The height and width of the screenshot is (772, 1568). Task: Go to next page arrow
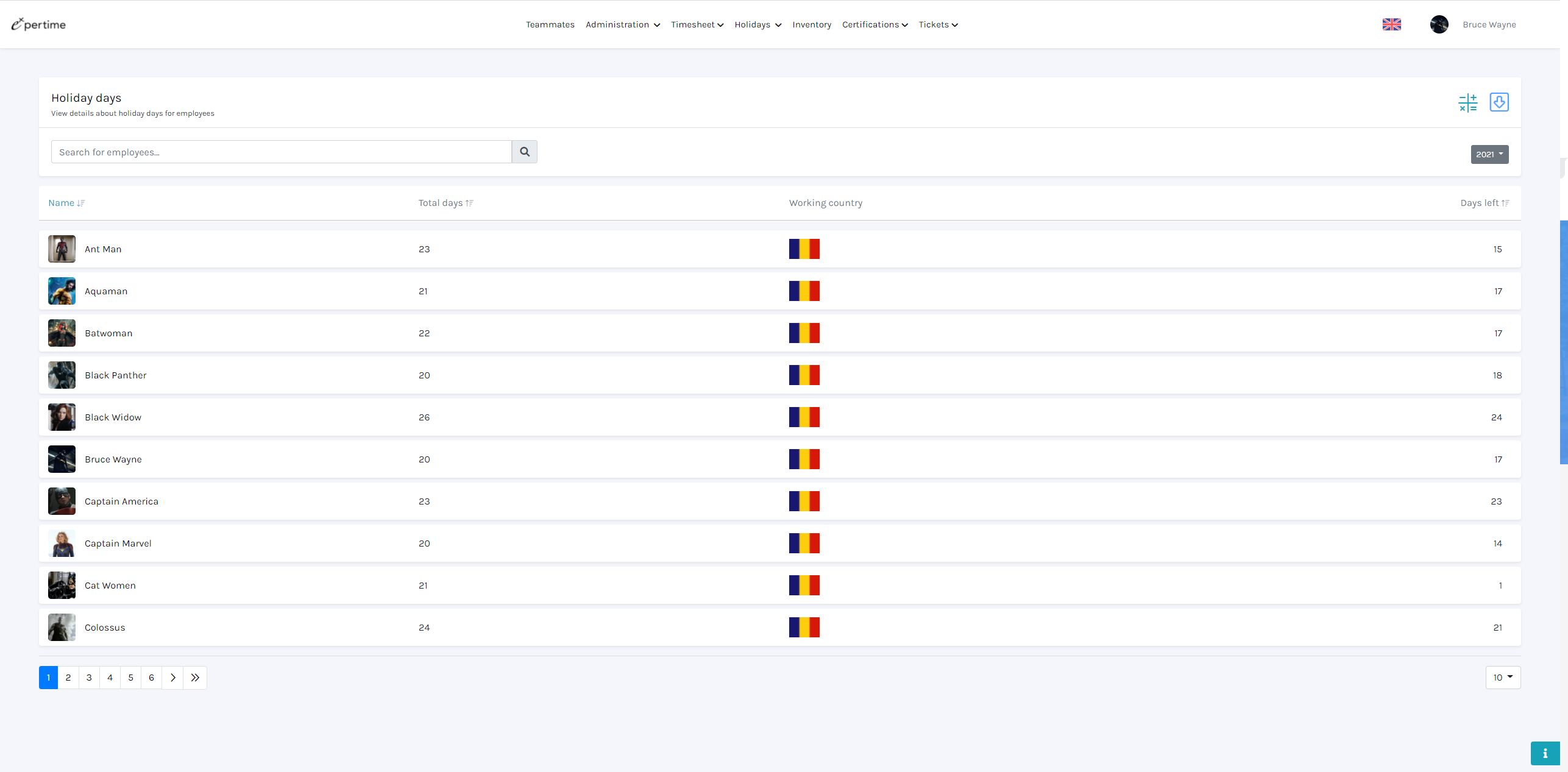[x=172, y=678]
